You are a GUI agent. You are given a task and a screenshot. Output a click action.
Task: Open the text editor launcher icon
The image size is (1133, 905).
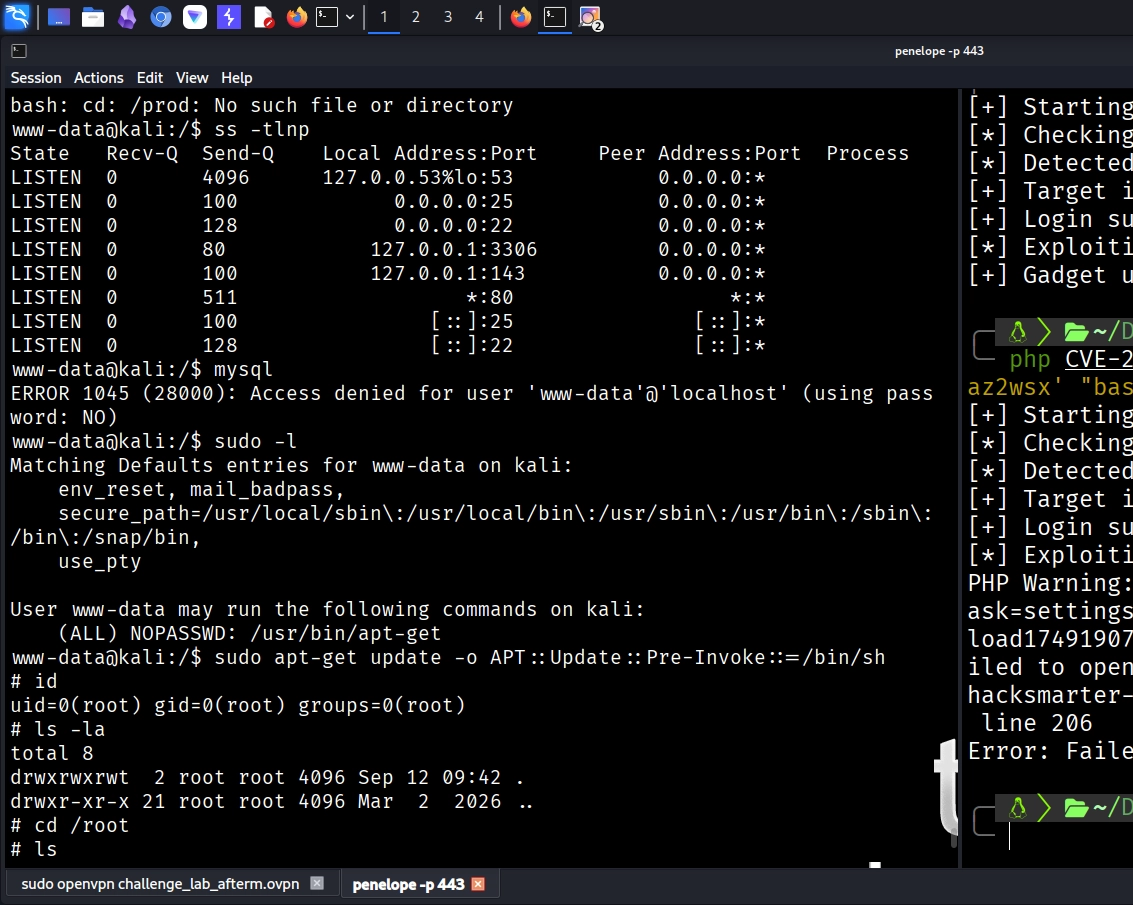264,17
